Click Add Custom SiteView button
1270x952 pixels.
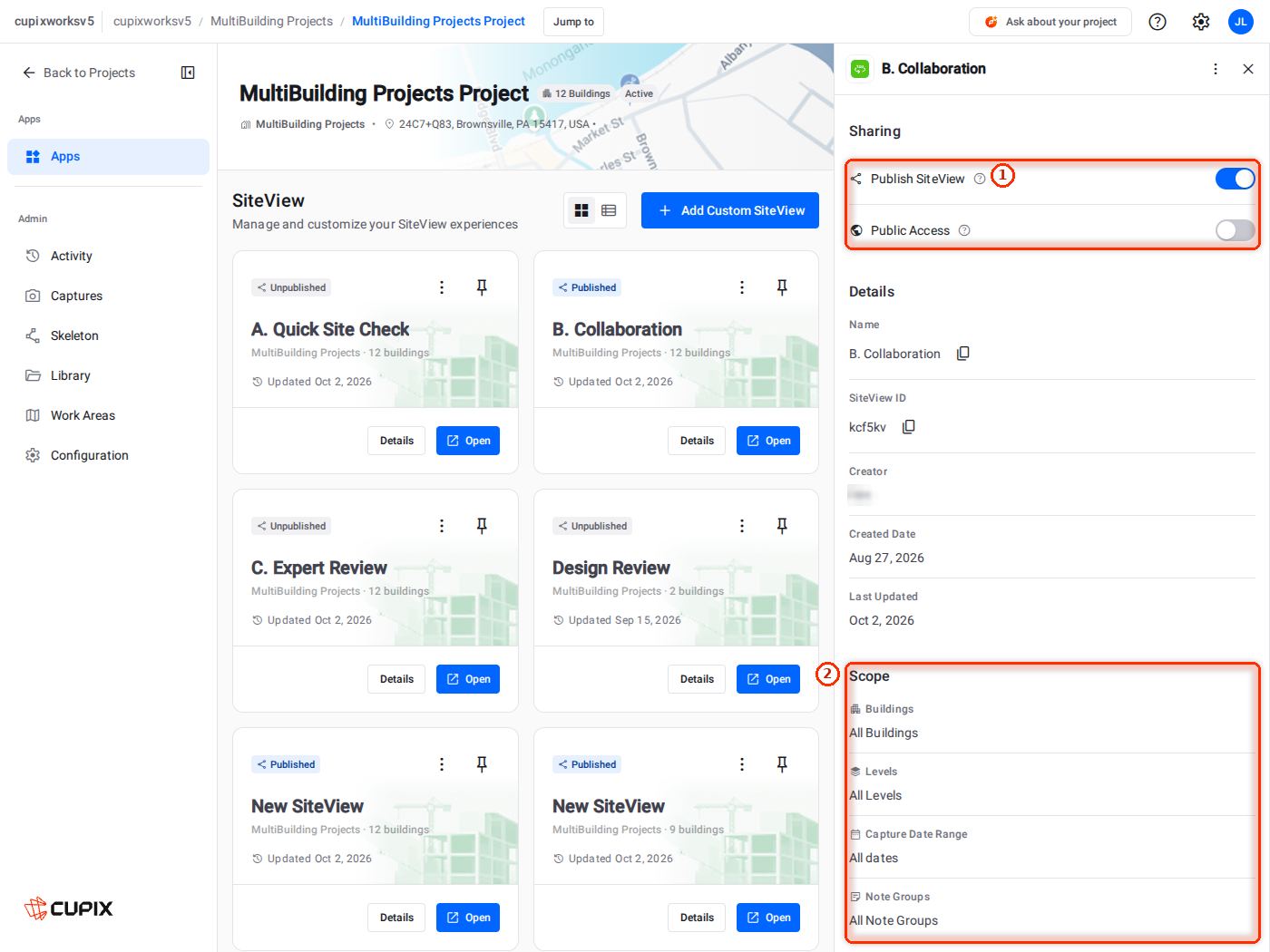point(730,210)
